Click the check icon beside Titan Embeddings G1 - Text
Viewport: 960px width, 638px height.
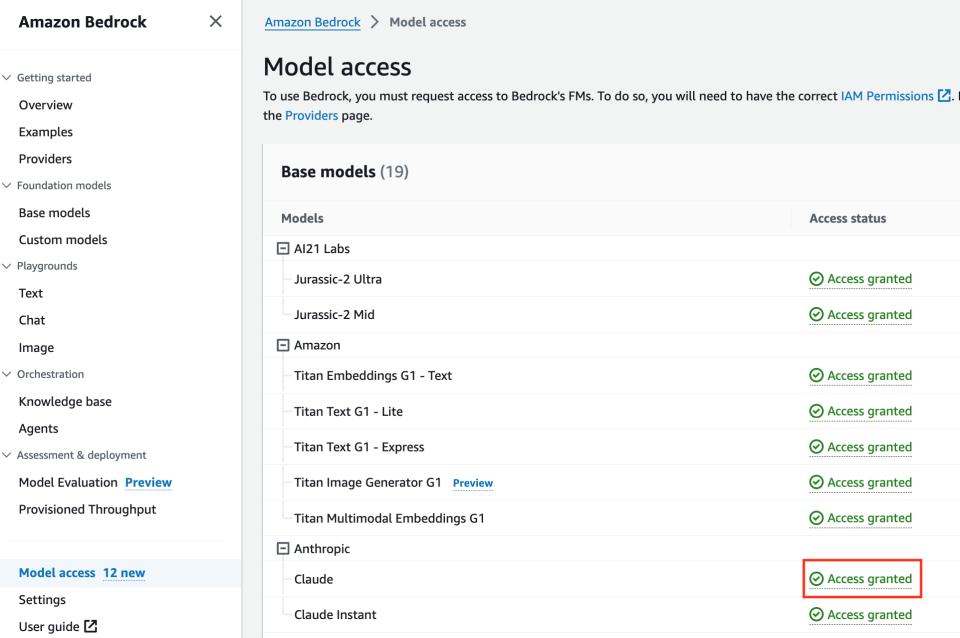815,375
